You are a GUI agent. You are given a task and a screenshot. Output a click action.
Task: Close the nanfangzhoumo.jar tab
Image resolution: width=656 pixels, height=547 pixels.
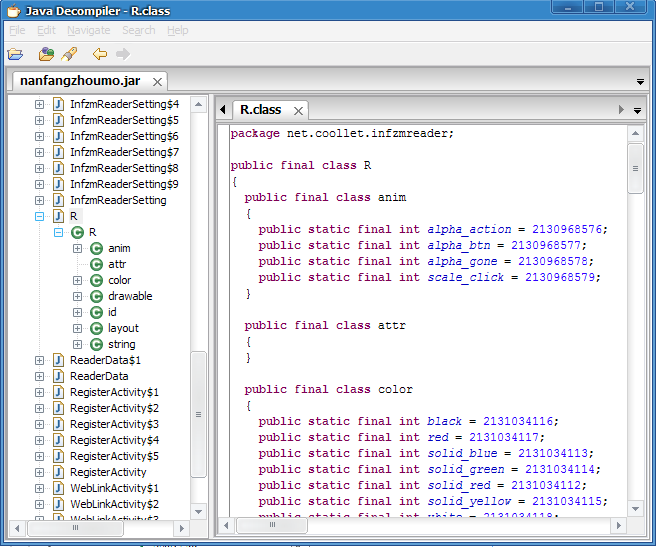[157, 82]
